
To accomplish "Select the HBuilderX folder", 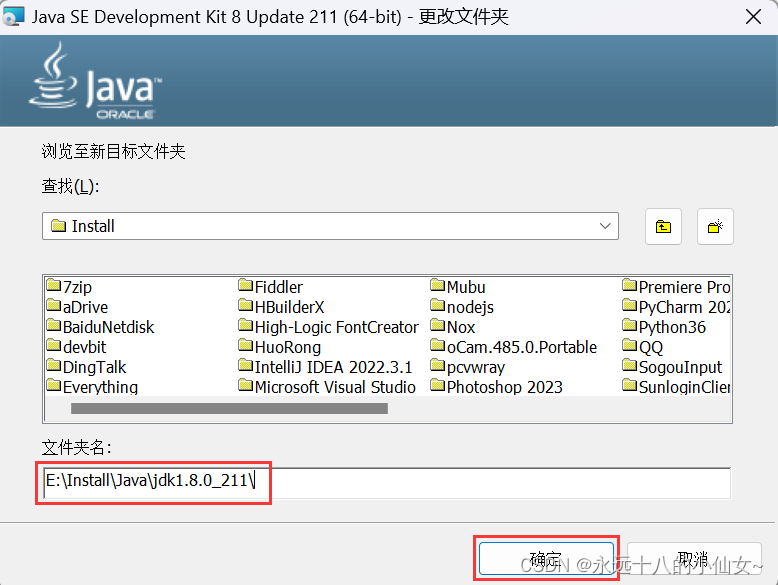I will 281,307.
